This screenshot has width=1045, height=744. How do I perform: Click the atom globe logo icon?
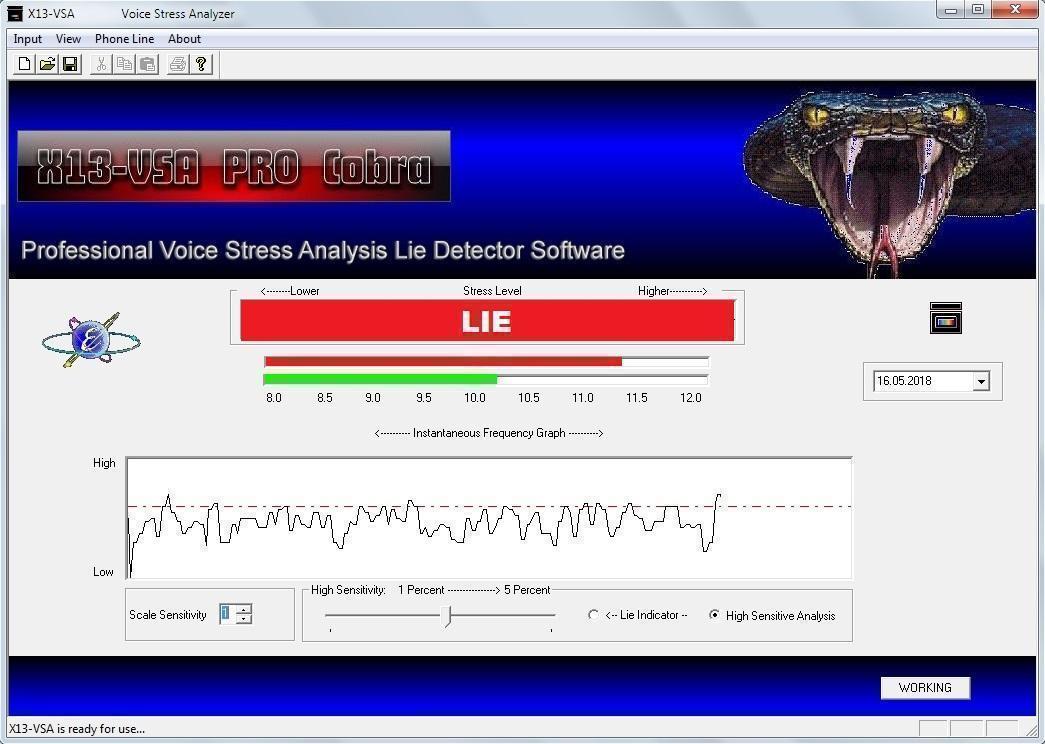click(90, 340)
